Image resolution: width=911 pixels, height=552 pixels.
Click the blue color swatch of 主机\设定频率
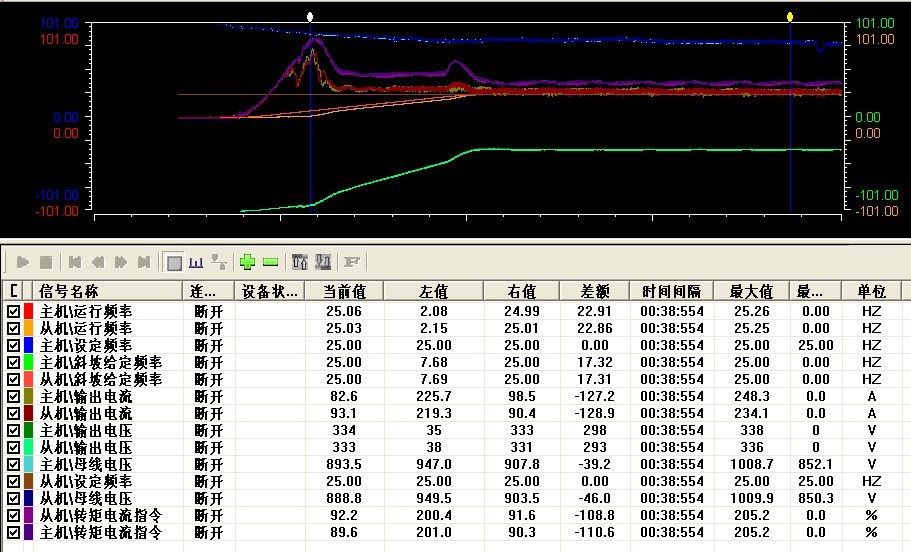point(28,345)
